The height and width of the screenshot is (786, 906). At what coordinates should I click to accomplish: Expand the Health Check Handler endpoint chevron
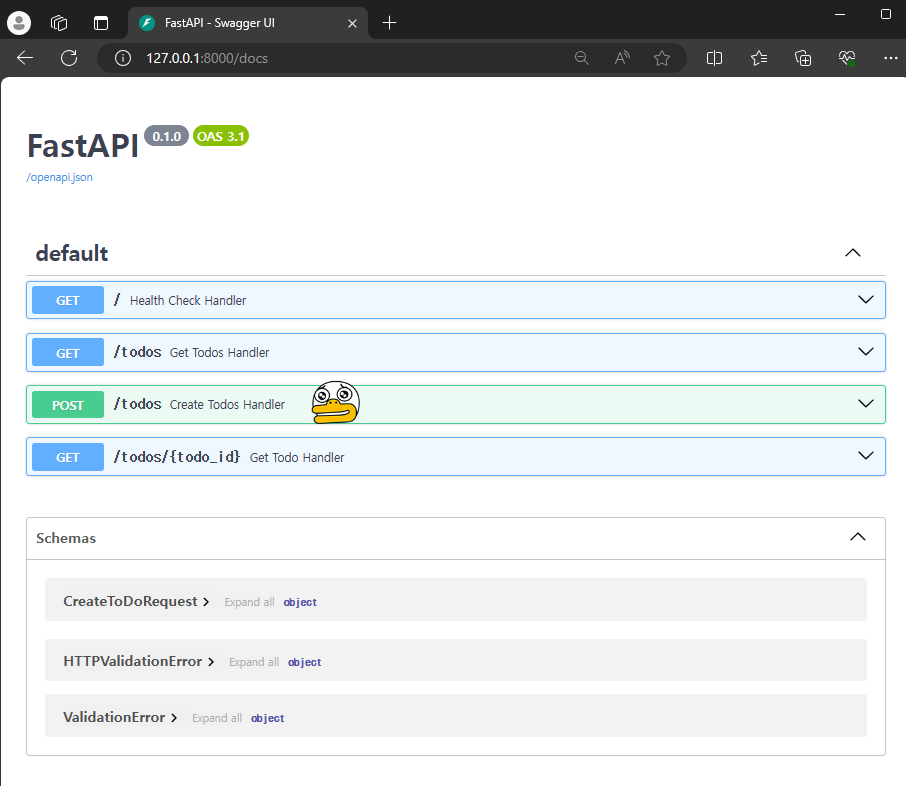(866, 299)
